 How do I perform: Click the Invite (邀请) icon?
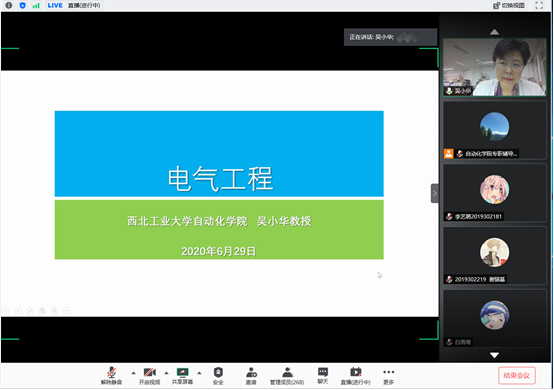[x=251, y=372]
